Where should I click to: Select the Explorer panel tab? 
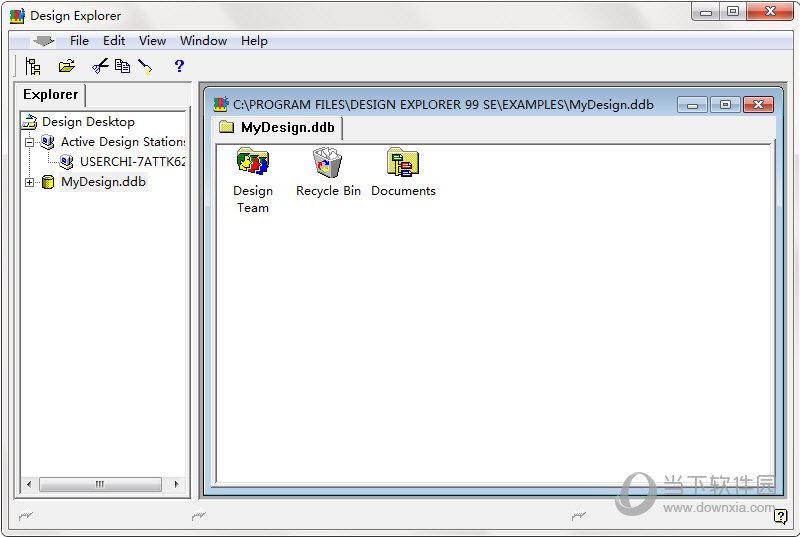click(x=51, y=95)
